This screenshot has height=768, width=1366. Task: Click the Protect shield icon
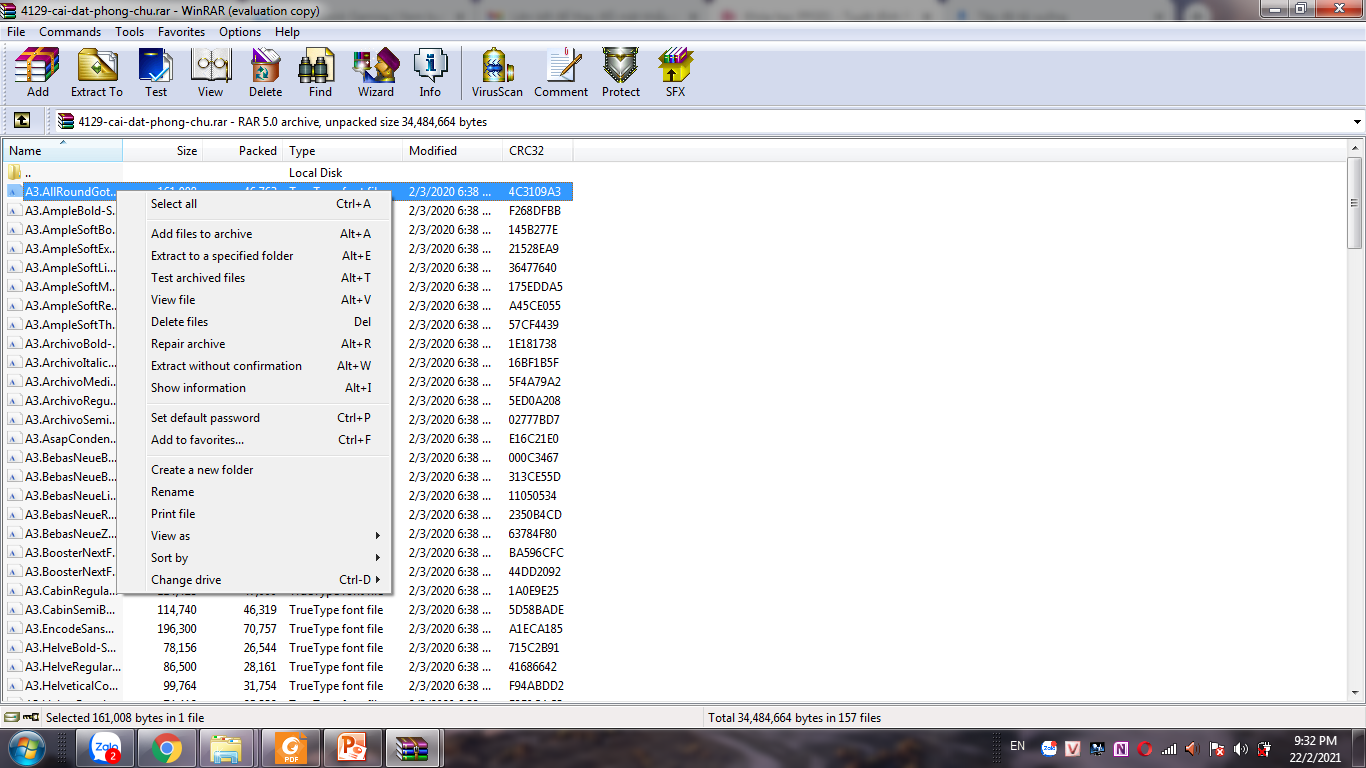[620, 73]
